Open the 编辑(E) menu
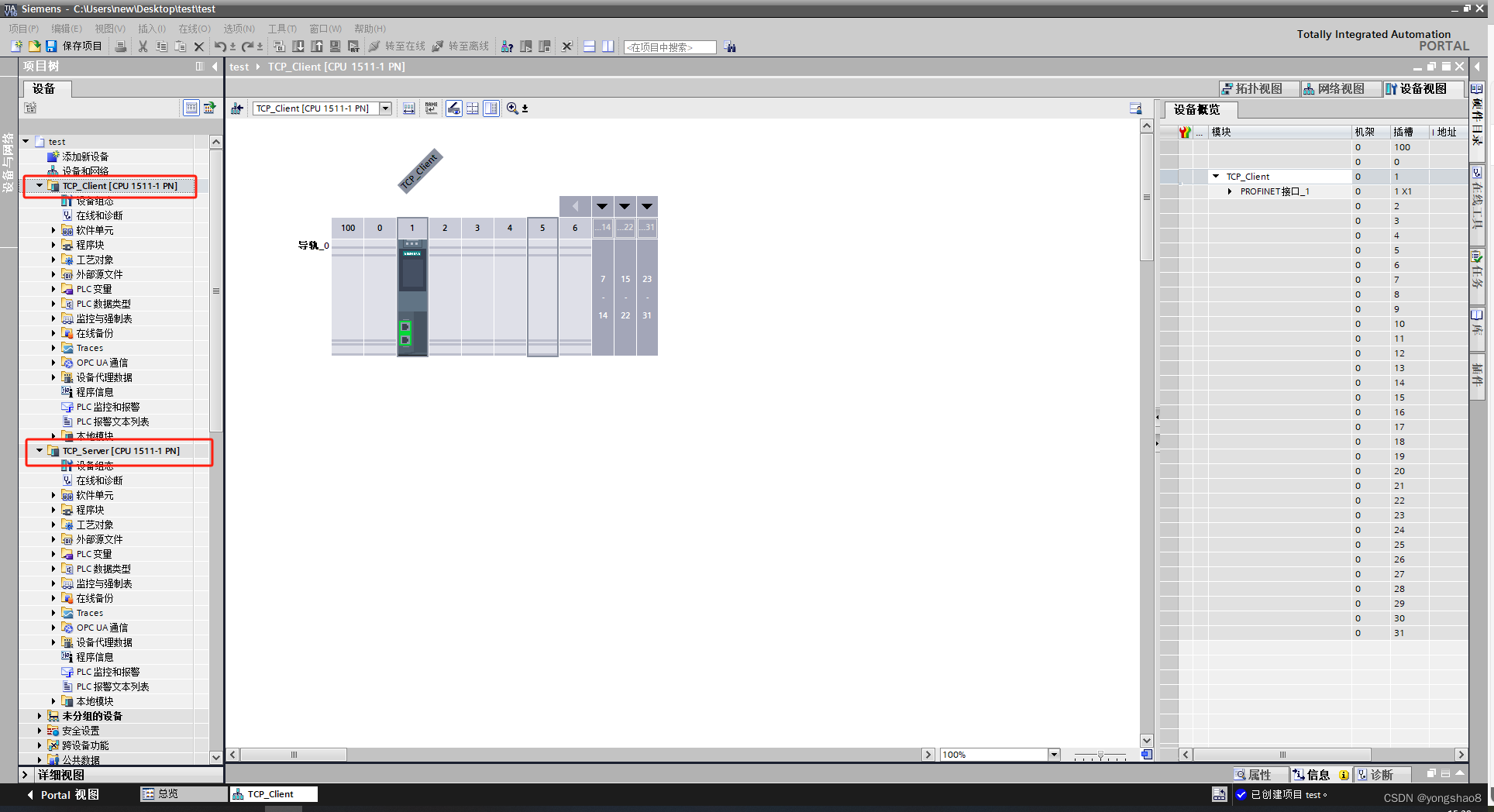Image resolution: width=1494 pixels, height=812 pixels. pyautogui.click(x=67, y=29)
